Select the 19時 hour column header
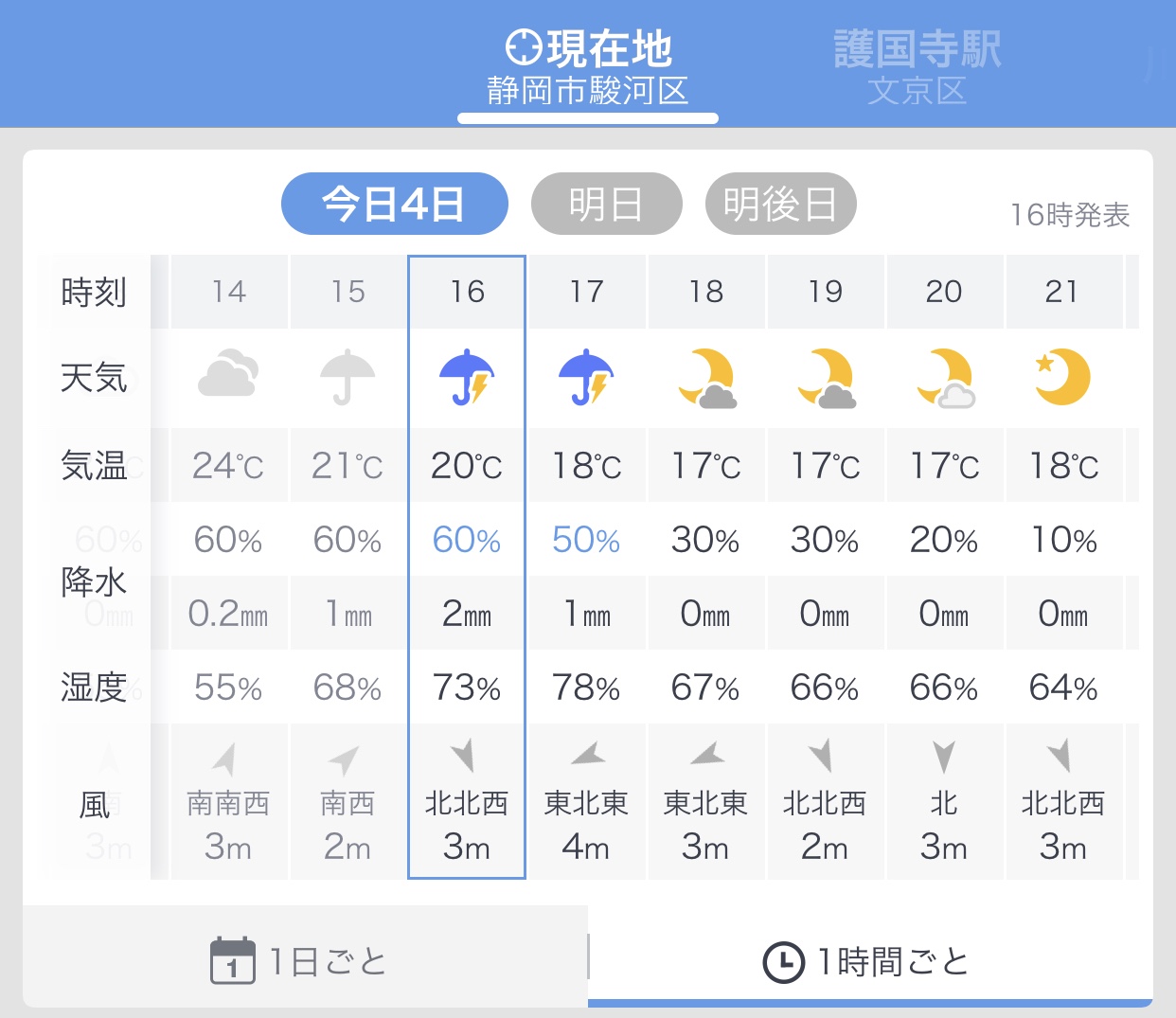The image size is (1176, 1018). point(826,292)
